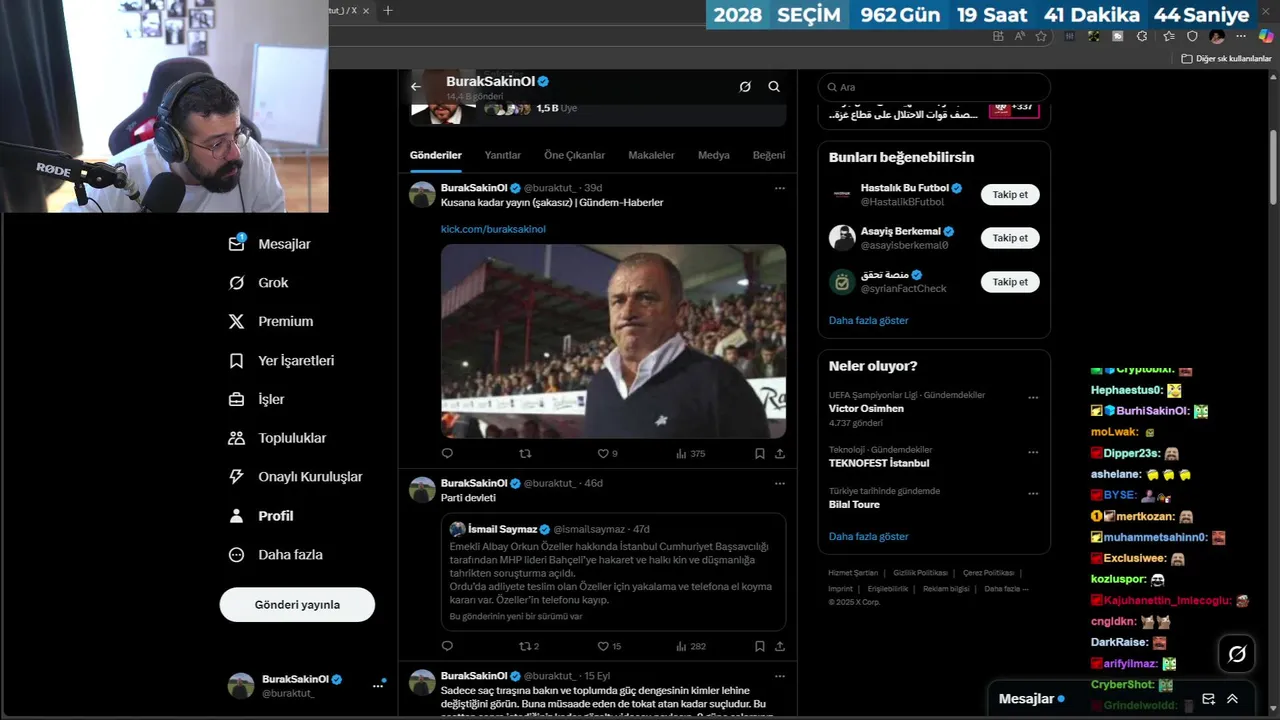The image size is (1280, 720).
Task: Reply to the Parti devleti post
Action: pos(447,646)
